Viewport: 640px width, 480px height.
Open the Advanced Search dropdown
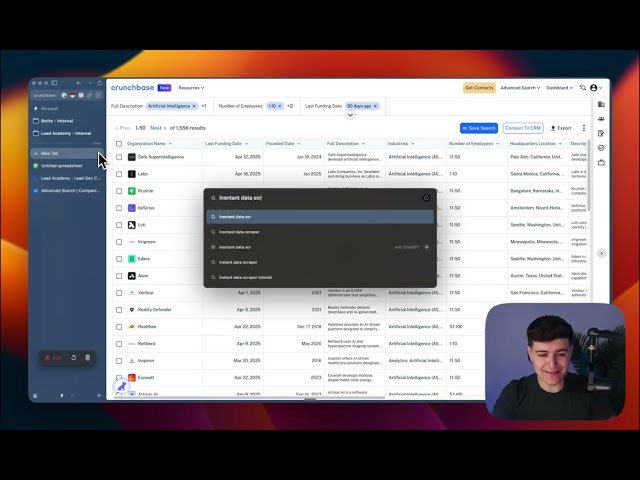tap(520, 88)
